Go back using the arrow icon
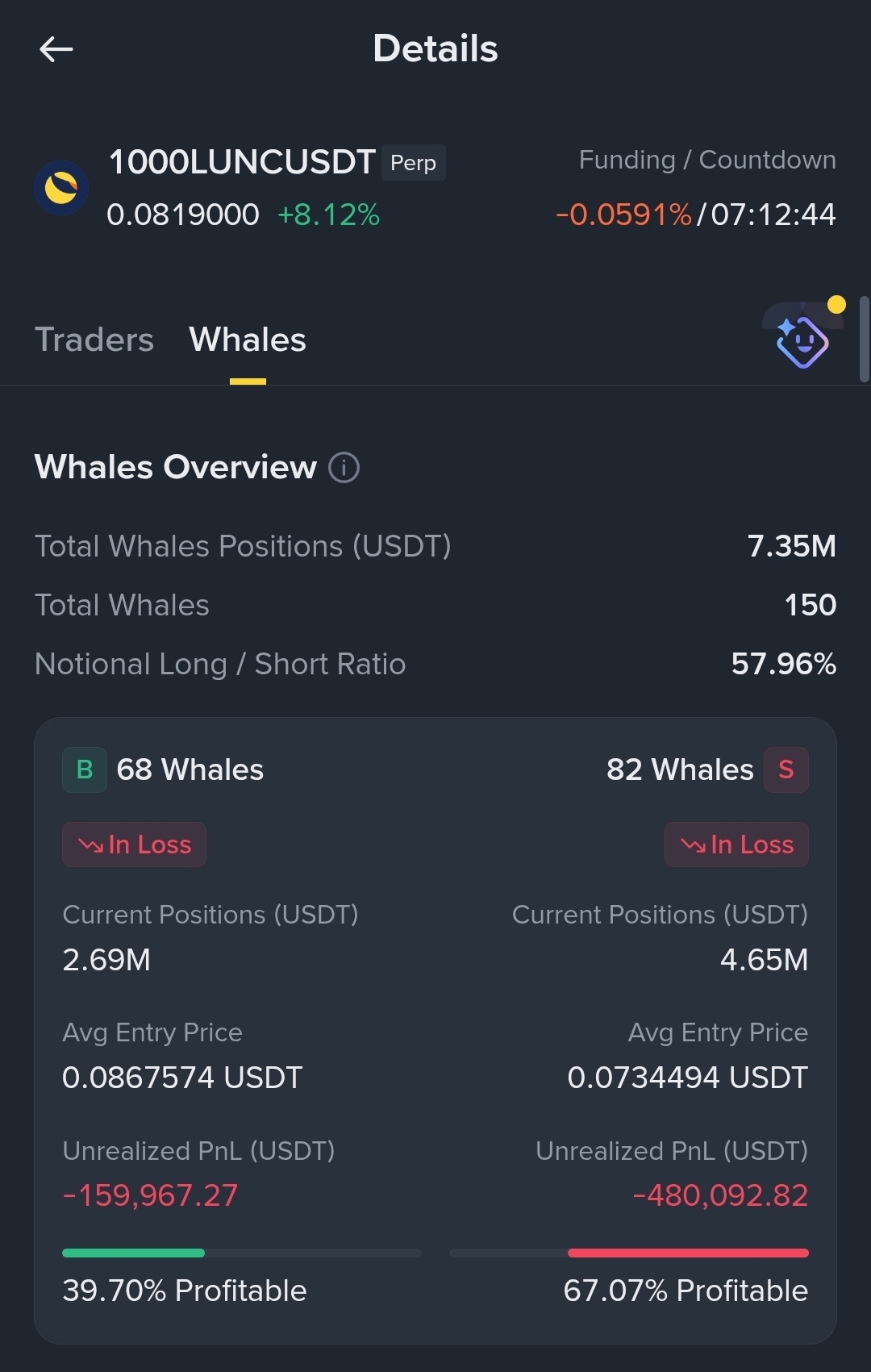Viewport: 871px width, 1372px height. pos(56,49)
